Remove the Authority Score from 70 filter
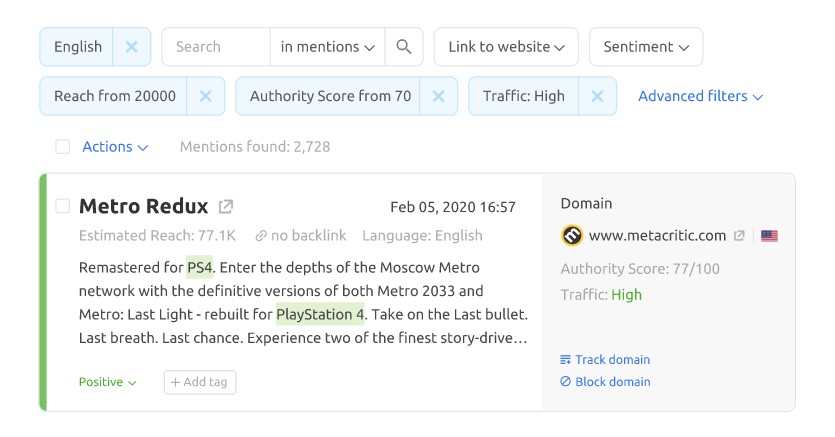 click(x=438, y=96)
